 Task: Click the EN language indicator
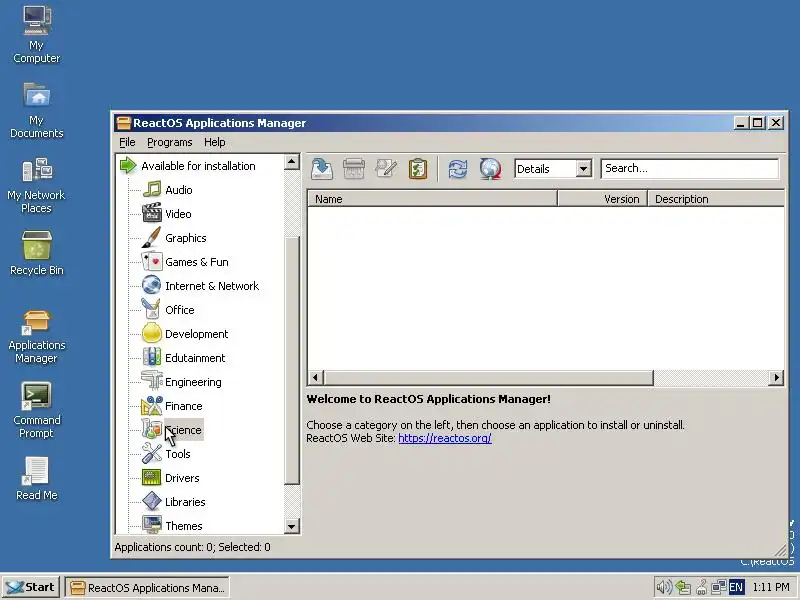coord(736,587)
